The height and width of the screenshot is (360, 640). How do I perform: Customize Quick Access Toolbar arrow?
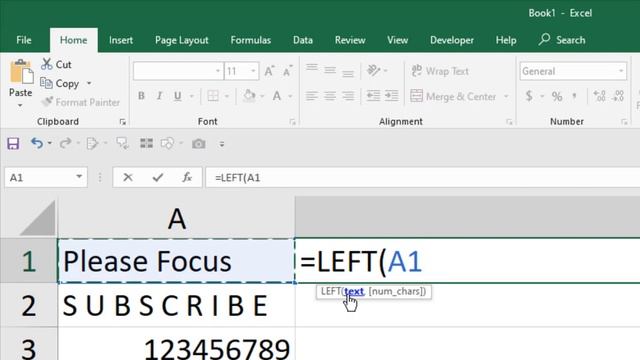tap(222, 144)
